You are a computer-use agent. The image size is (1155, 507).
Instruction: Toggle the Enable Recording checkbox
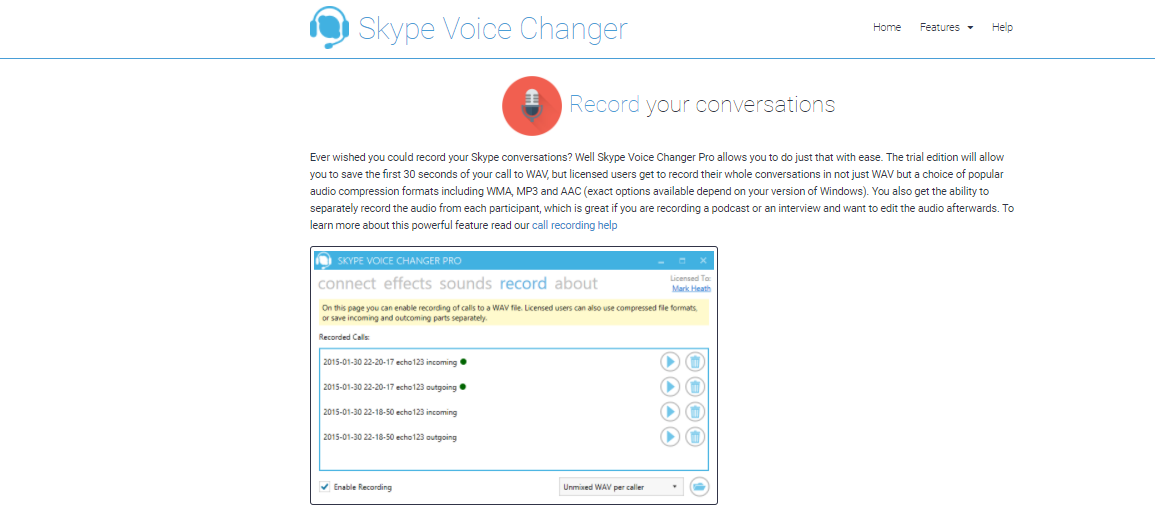pos(324,487)
